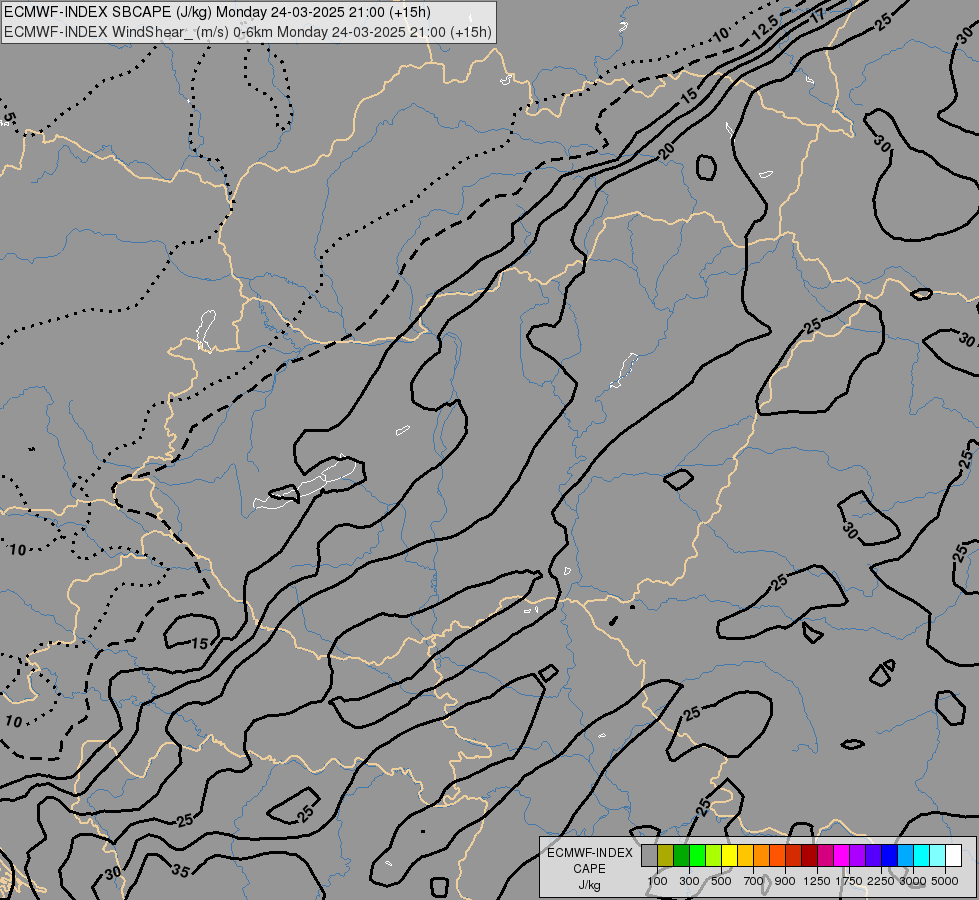Click the legend title ECMWF-INDEX CAPE J/kg
Viewport: 979px width, 900px height.
point(589,869)
